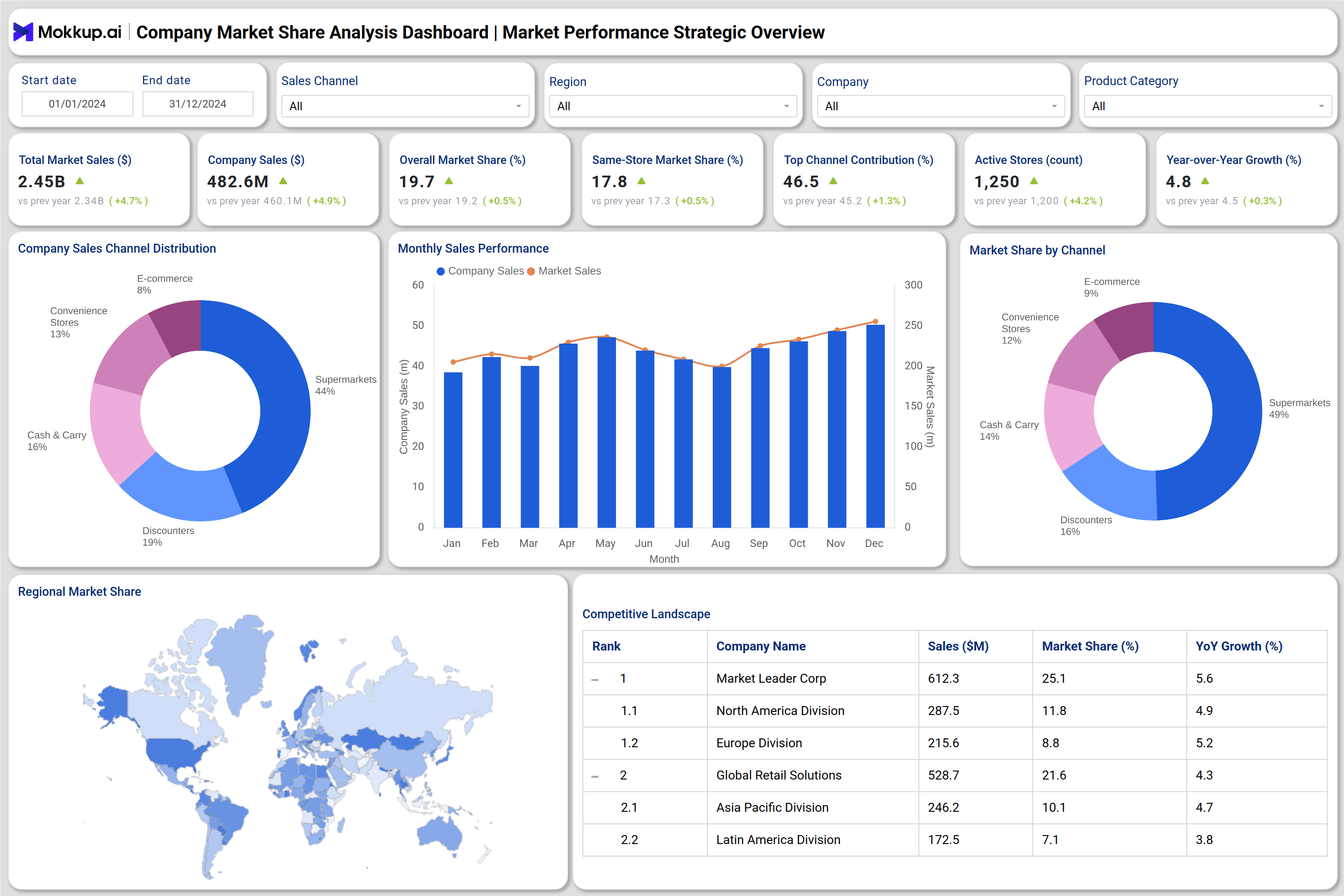Click the Start date field 01/01/2024

(x=77, y=104)
